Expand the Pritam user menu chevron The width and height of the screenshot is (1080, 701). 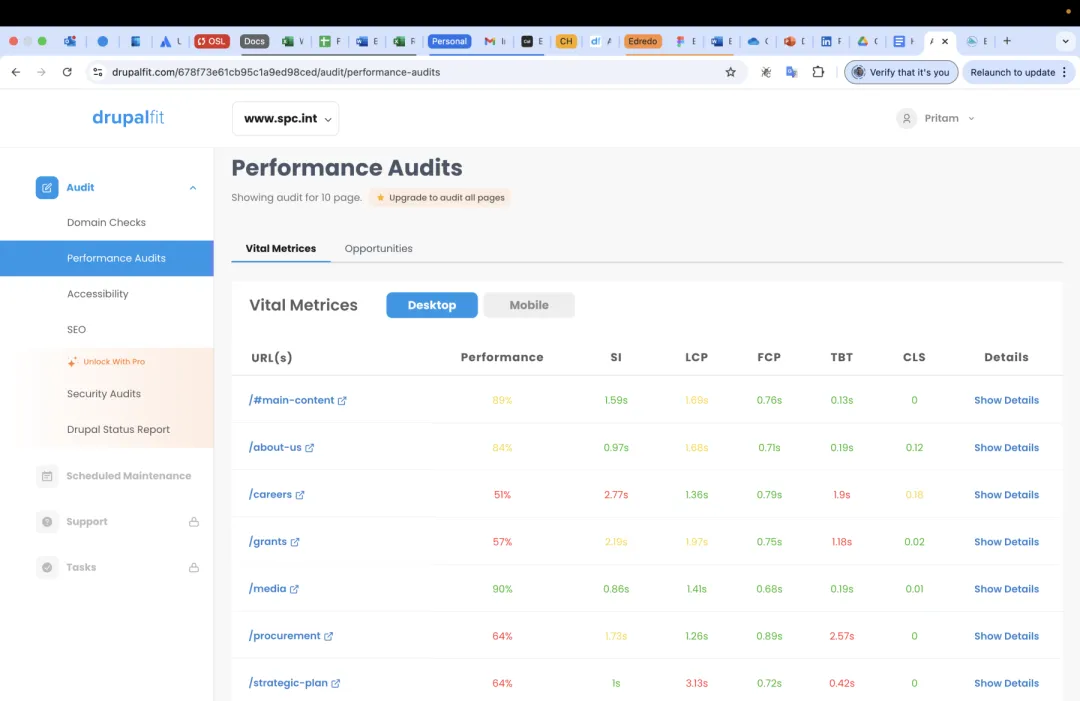pos(971,119)
